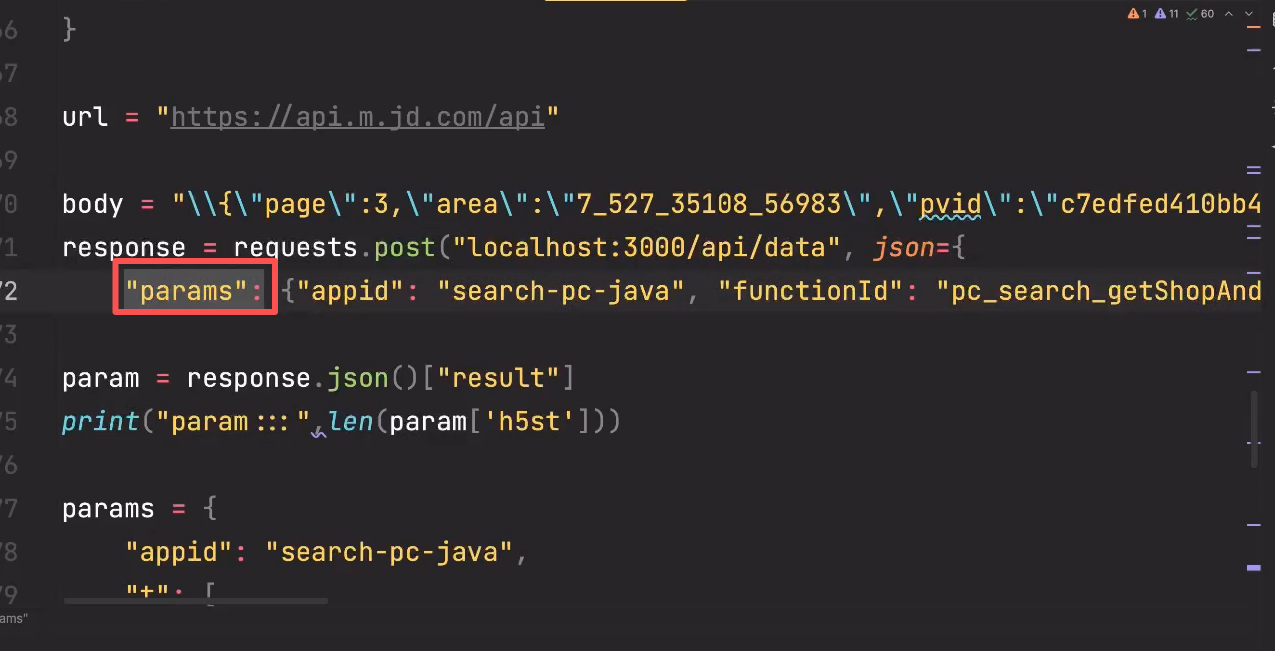
Task: Click the vertical editor scrollbar thumb
Action: coord(1254,428)
